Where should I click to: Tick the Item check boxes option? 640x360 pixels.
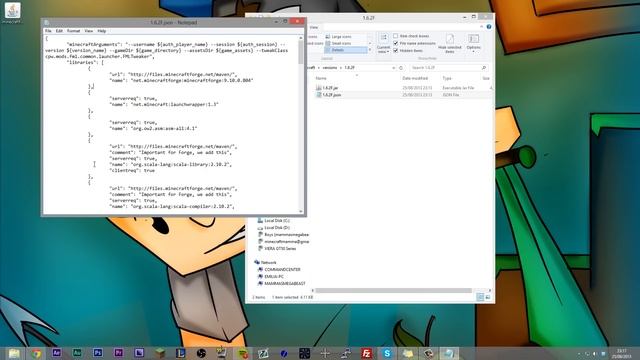click(x=396, y=36)
